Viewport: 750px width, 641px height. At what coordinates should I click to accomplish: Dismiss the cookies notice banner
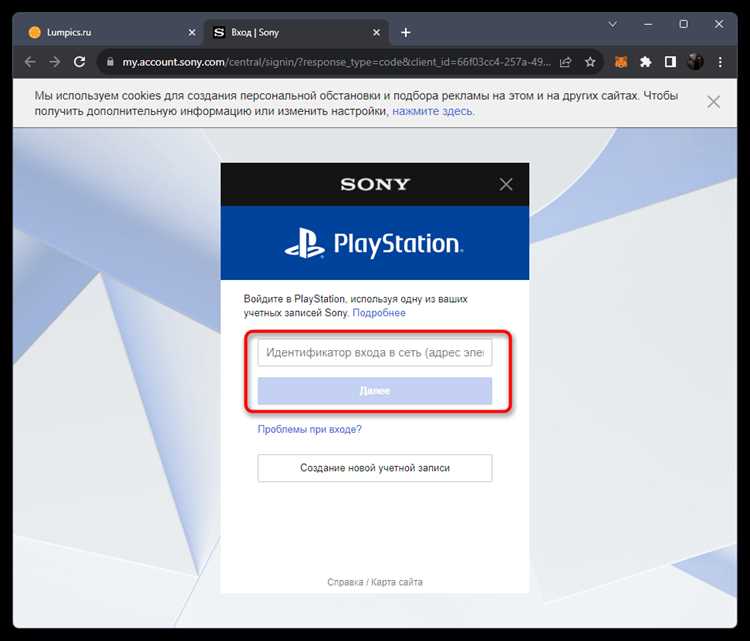[x=713, y=102]
